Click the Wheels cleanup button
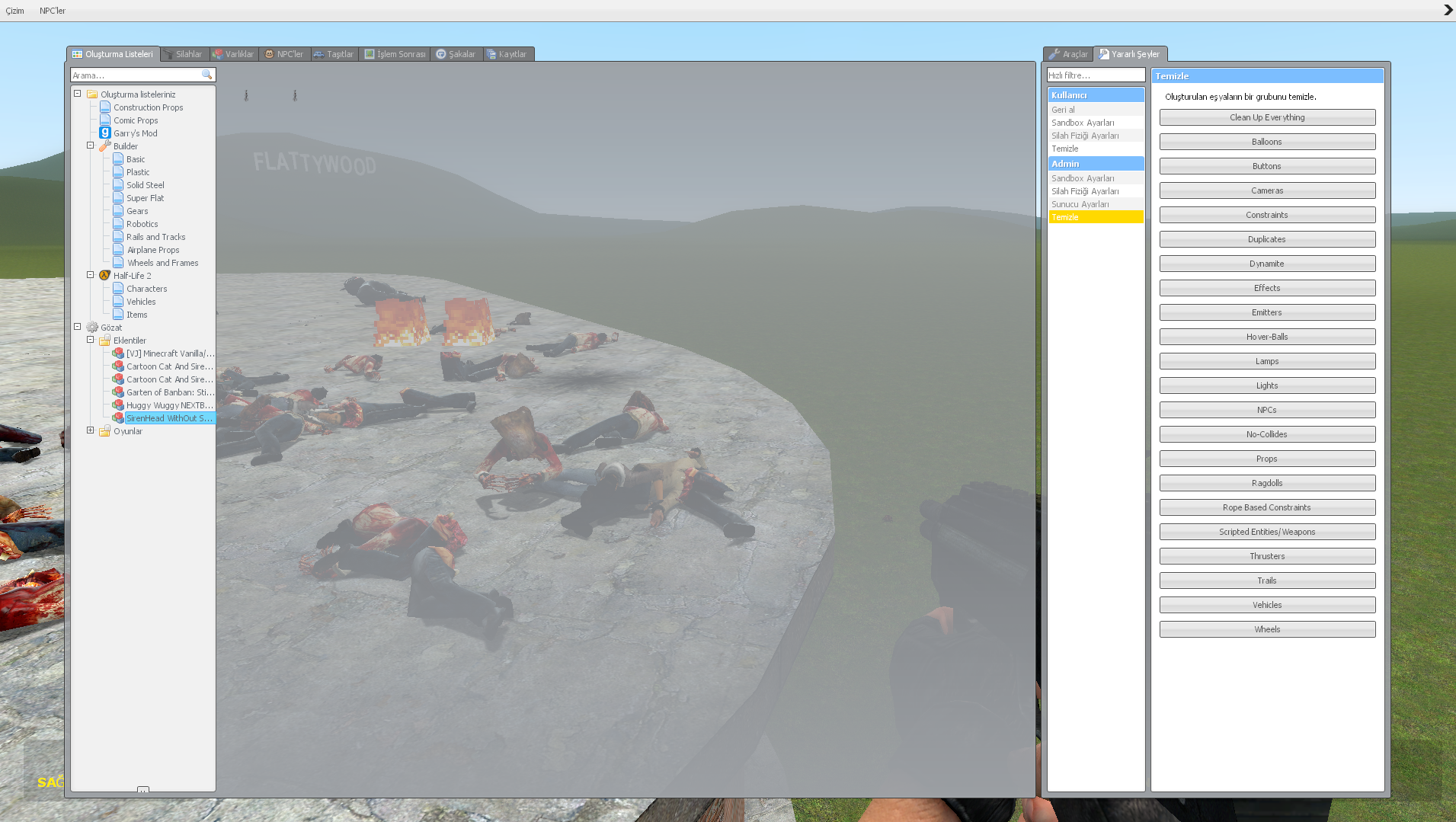 pyautogui.click(x=1267, y=629)
